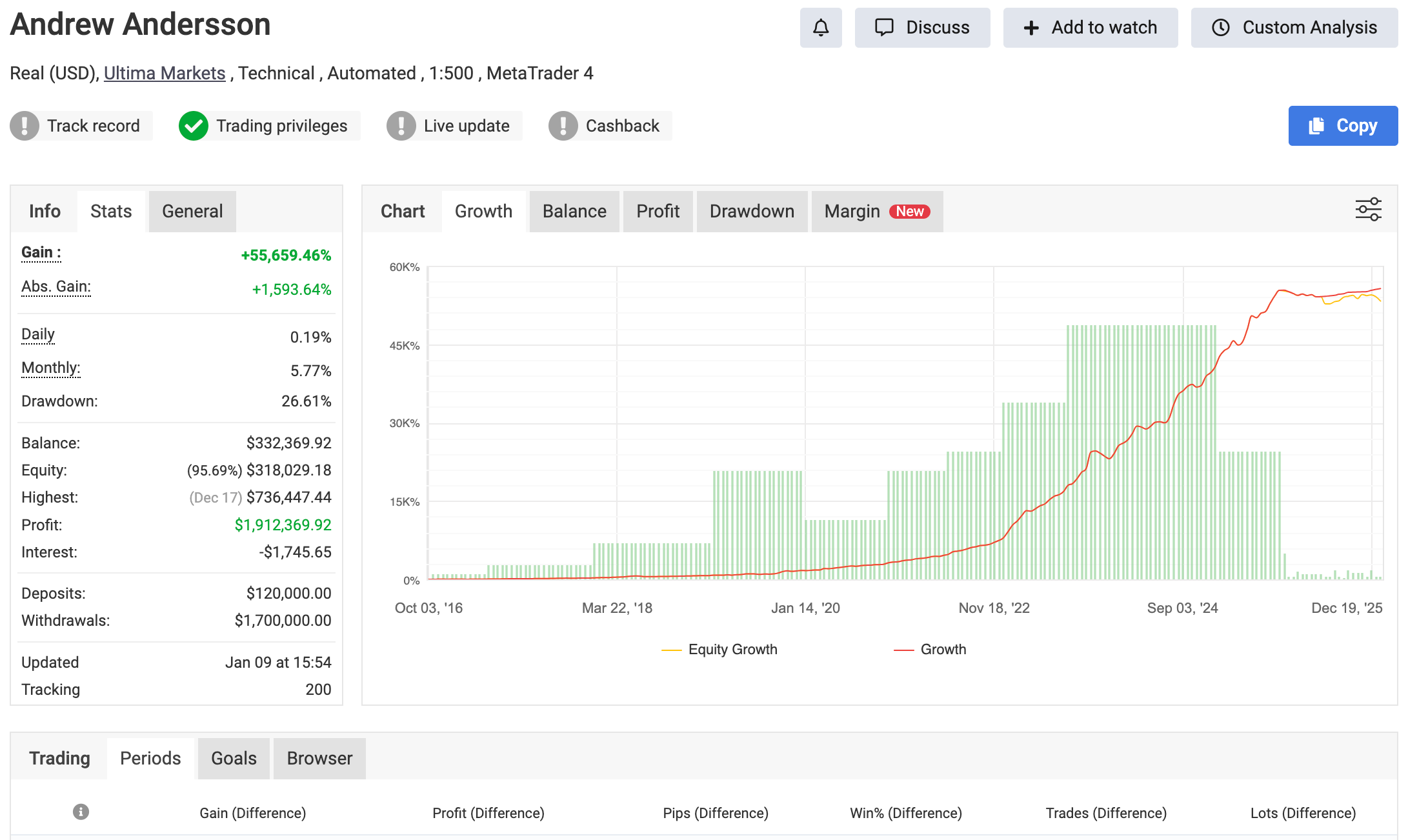Screen dimensions: 1408x840
Task: Click the Cashback warning icon
Action: click(x=563, y=126)
